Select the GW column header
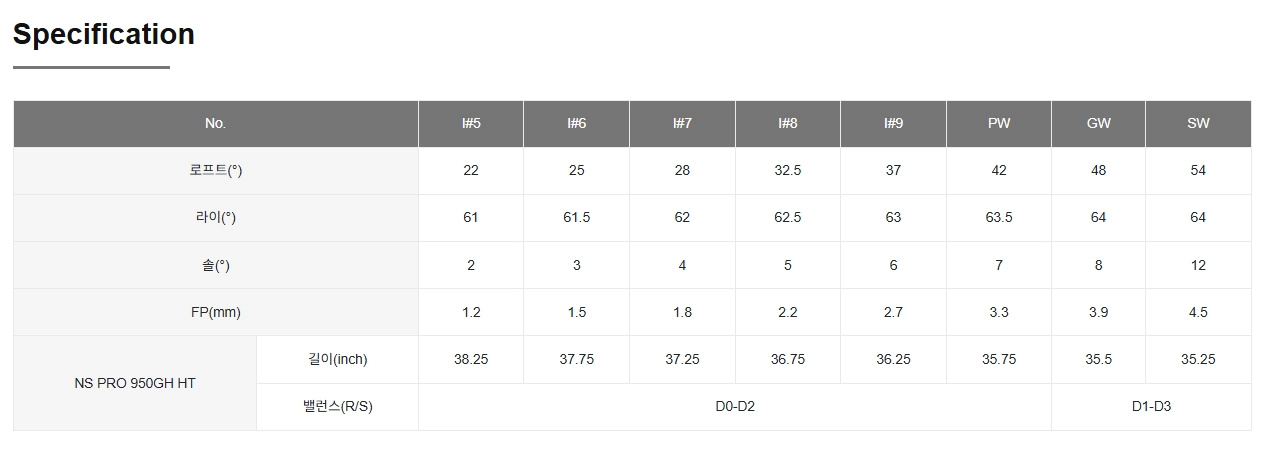Viewport: 1261px width, 453px height. point(1098,124)
